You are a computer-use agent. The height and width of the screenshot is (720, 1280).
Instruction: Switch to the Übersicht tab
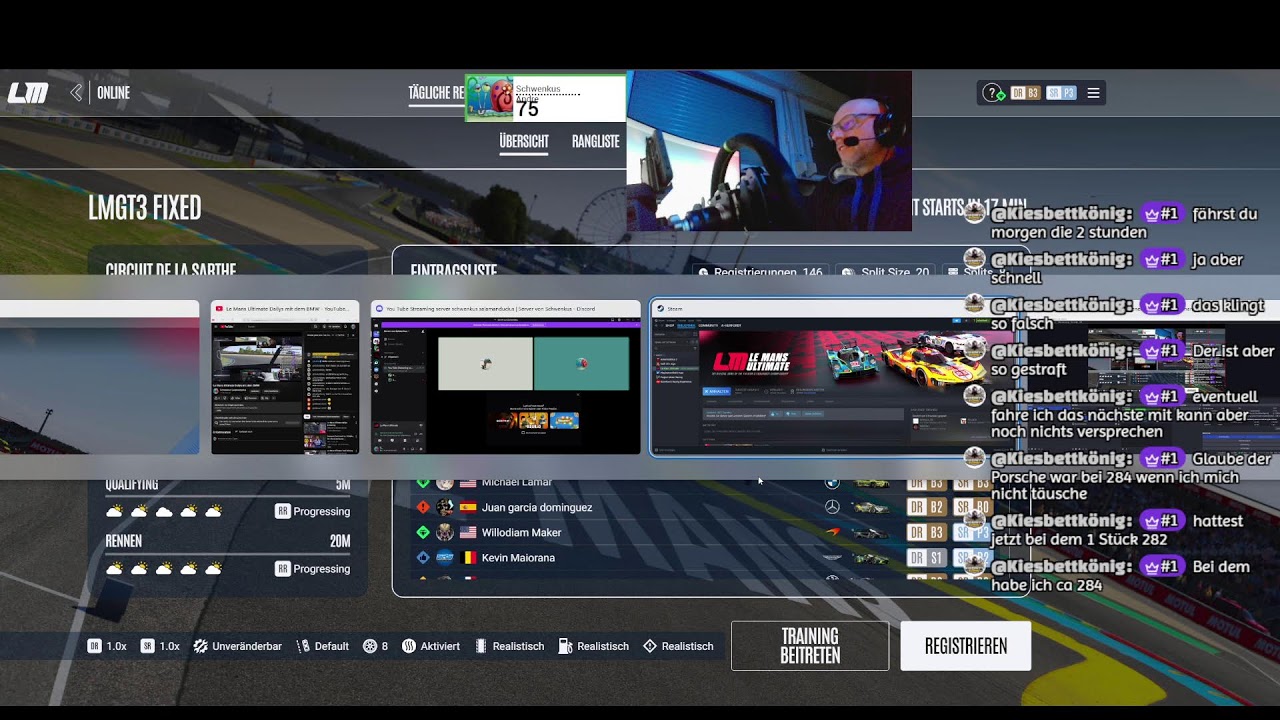point(524,142)
